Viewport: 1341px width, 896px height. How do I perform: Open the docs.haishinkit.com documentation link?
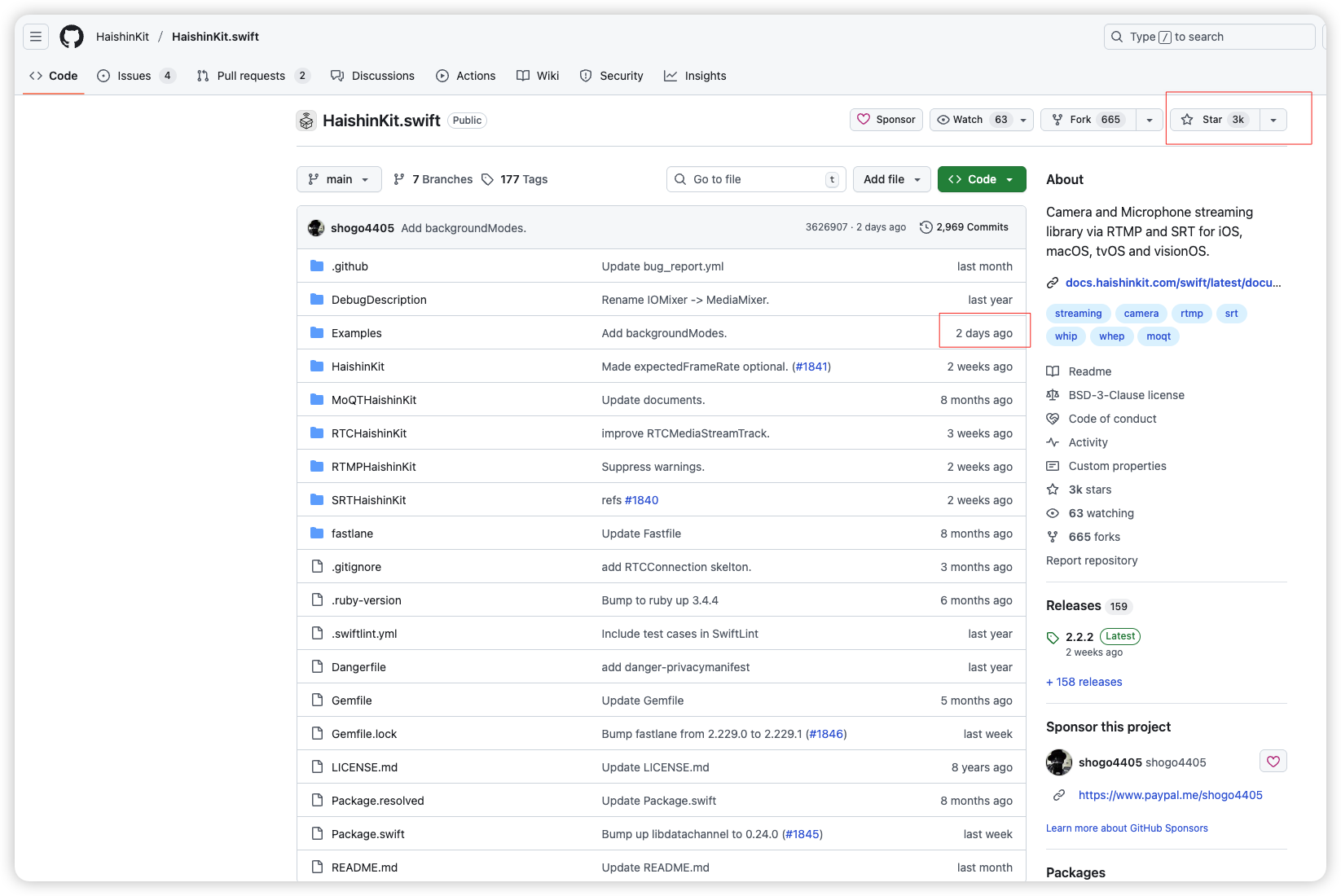1173,283
